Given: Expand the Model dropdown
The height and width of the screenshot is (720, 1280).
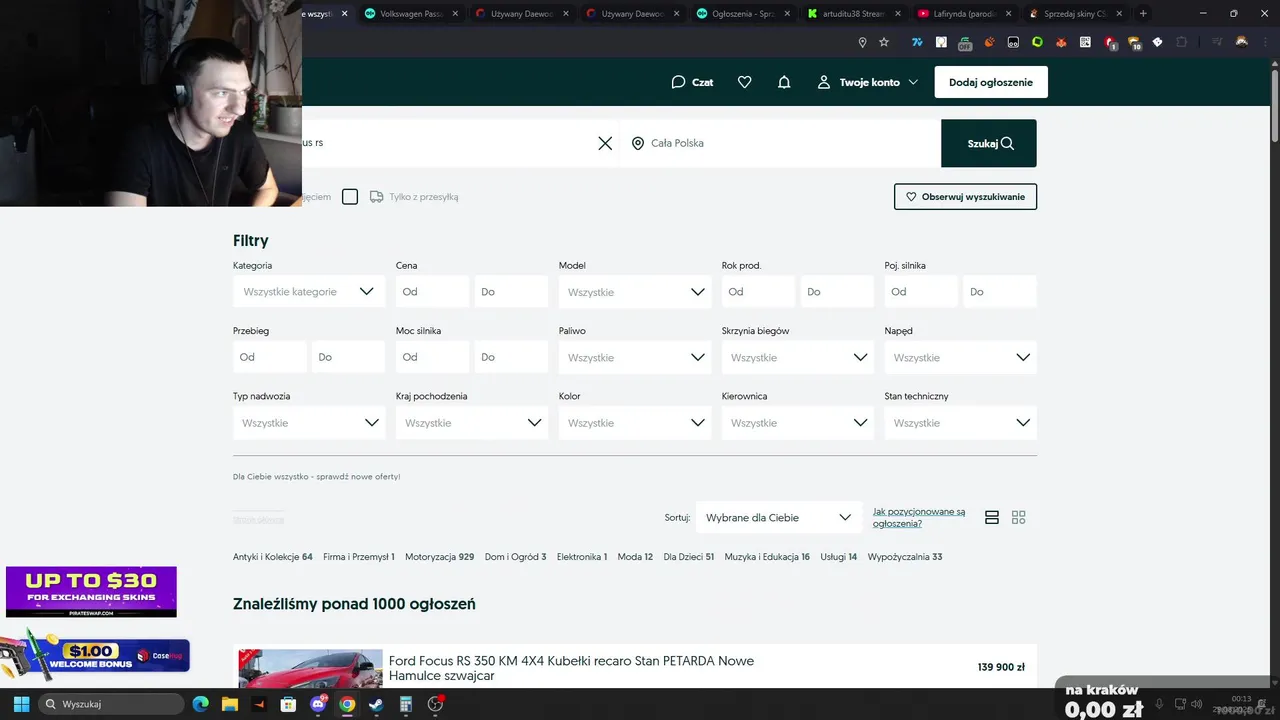Looking at the screenshot, I should point(635,292).
